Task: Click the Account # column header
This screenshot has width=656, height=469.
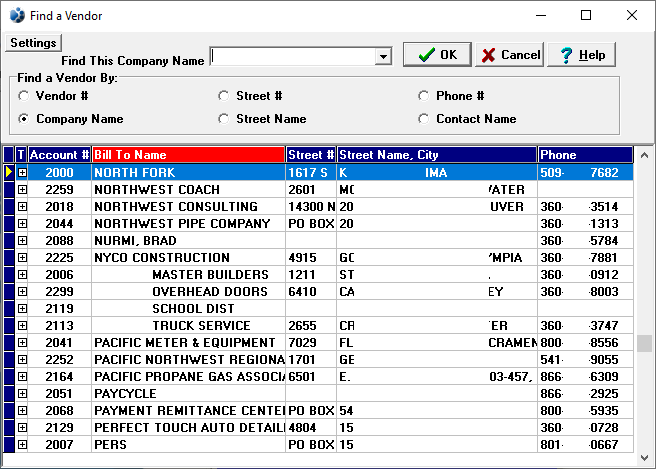Action: pos(59,155)
